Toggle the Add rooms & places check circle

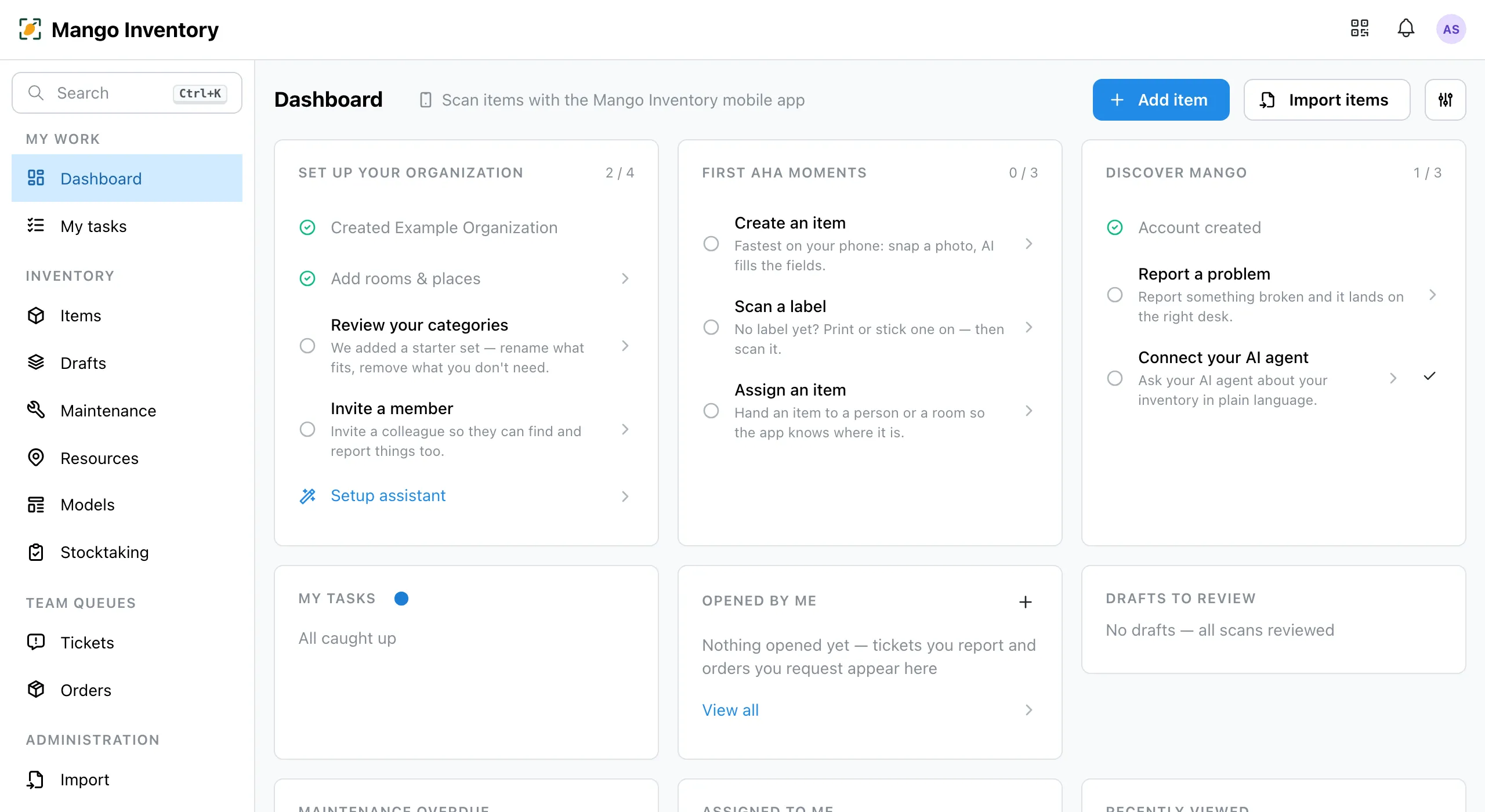pos(307,278)
